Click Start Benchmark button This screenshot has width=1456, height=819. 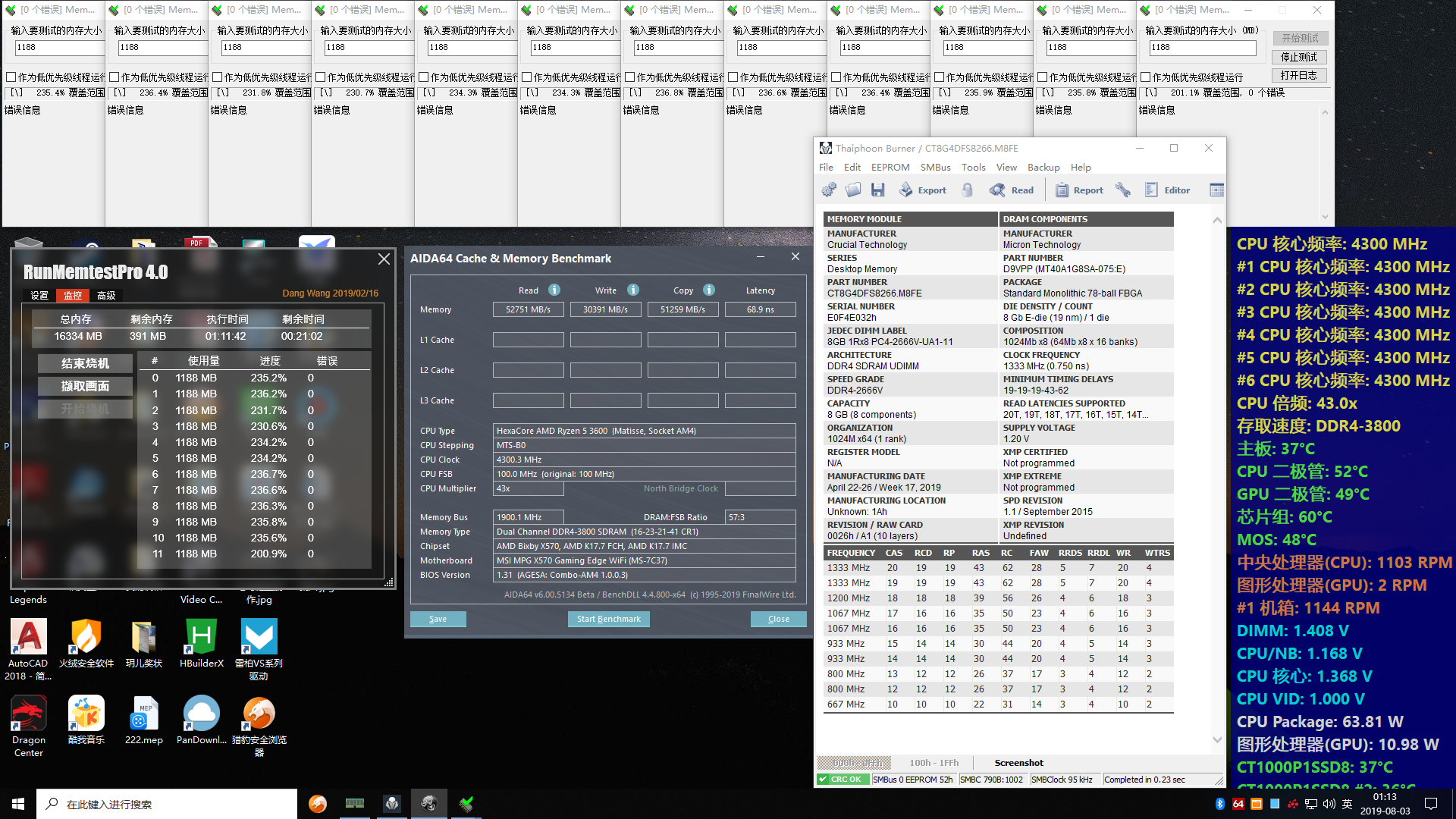click(608, 619)
